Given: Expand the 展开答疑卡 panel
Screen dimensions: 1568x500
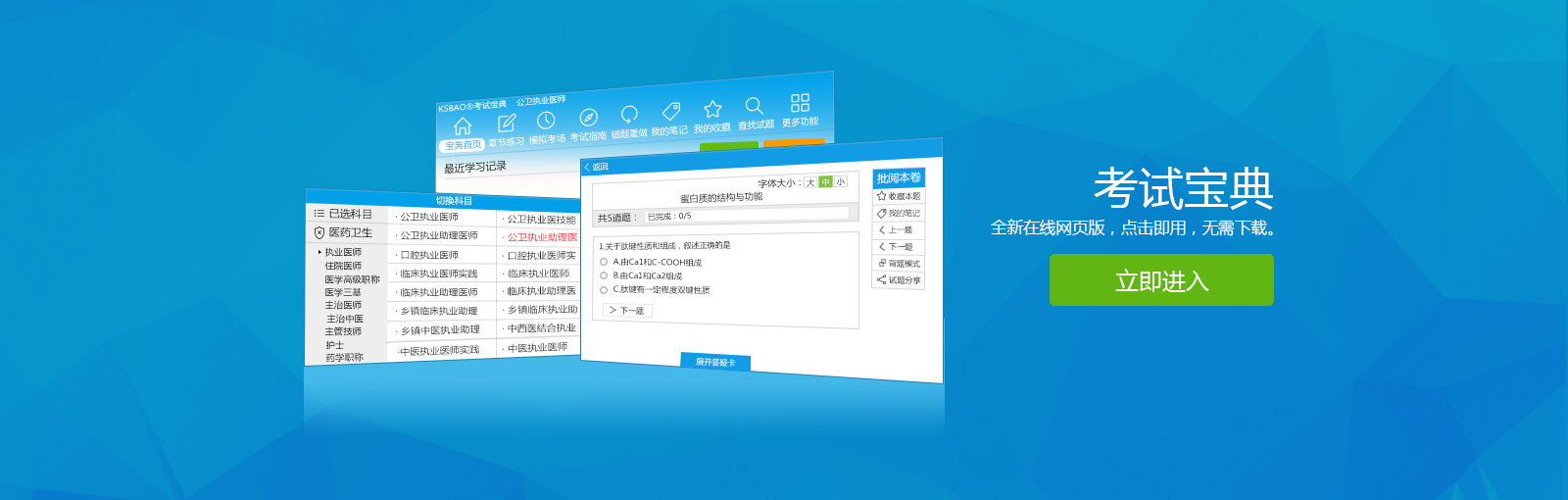Looking at the screenshot, I should point(715,362).
